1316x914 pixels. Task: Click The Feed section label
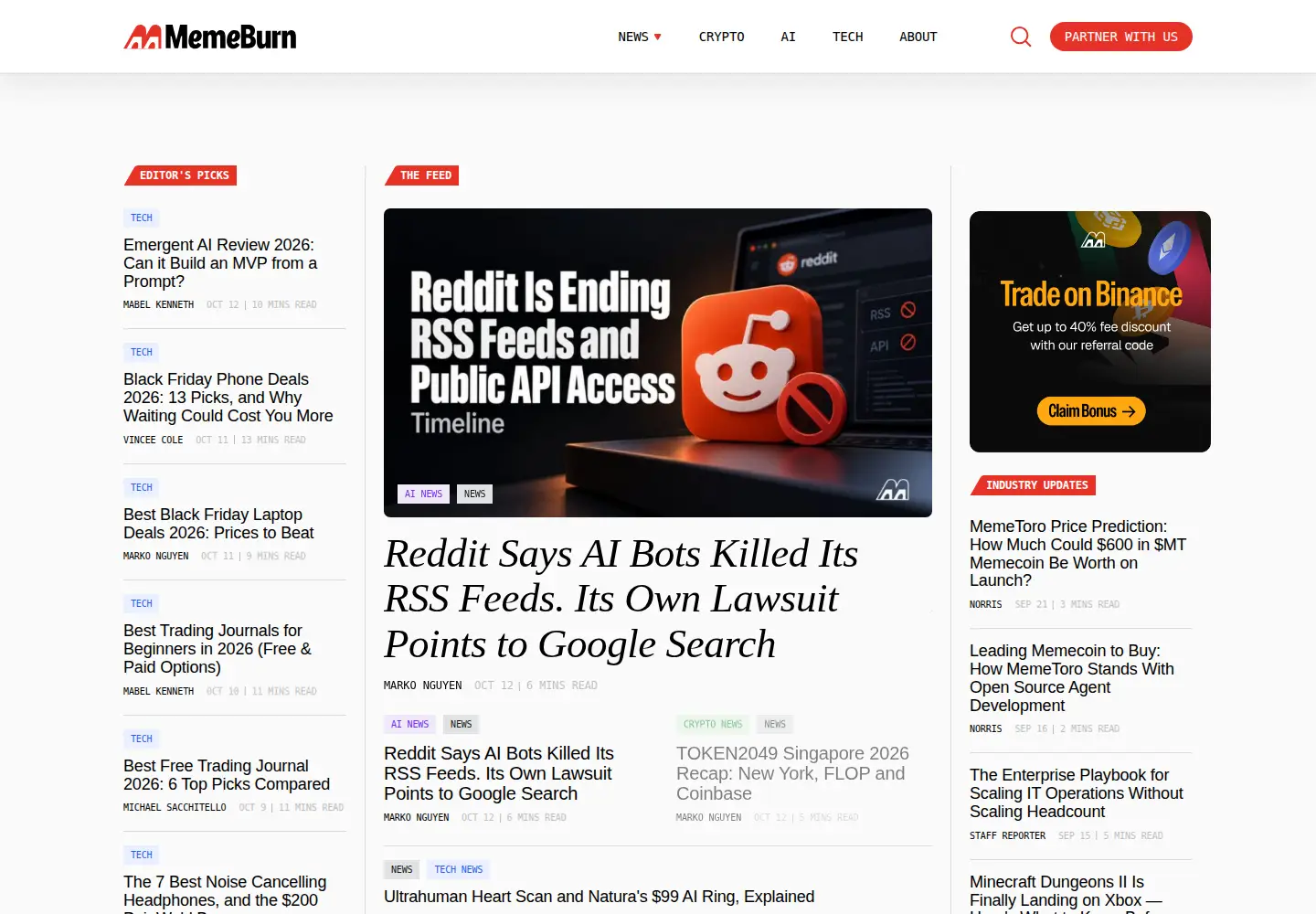coord(422,175)
